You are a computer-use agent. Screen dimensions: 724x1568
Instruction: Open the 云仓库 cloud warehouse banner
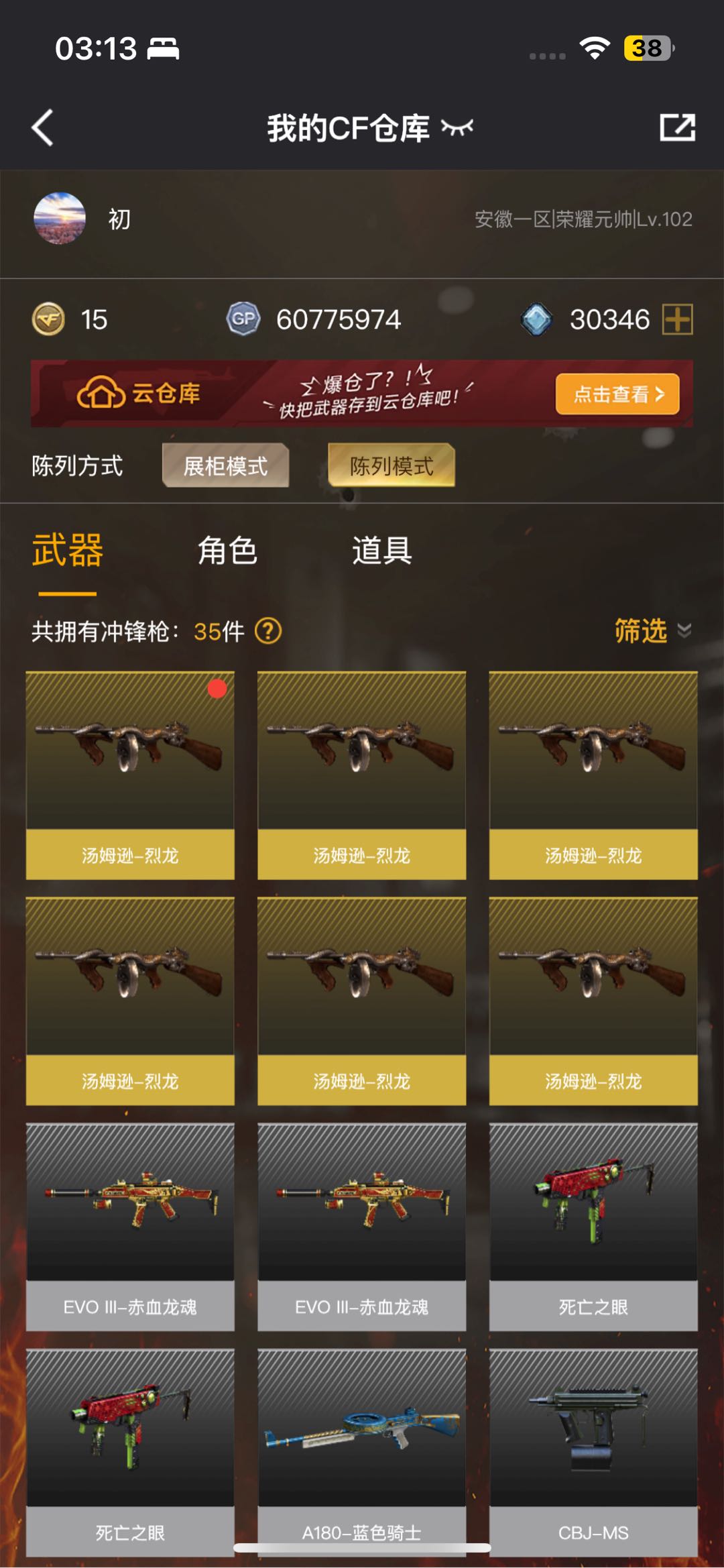coord(361,394)
